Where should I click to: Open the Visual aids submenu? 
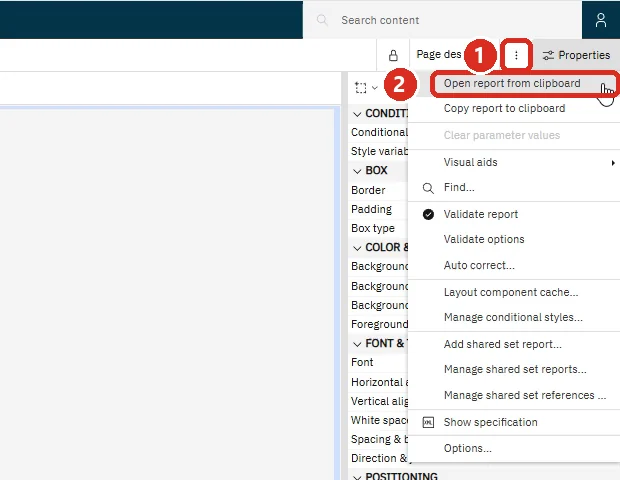coord(514,162)
